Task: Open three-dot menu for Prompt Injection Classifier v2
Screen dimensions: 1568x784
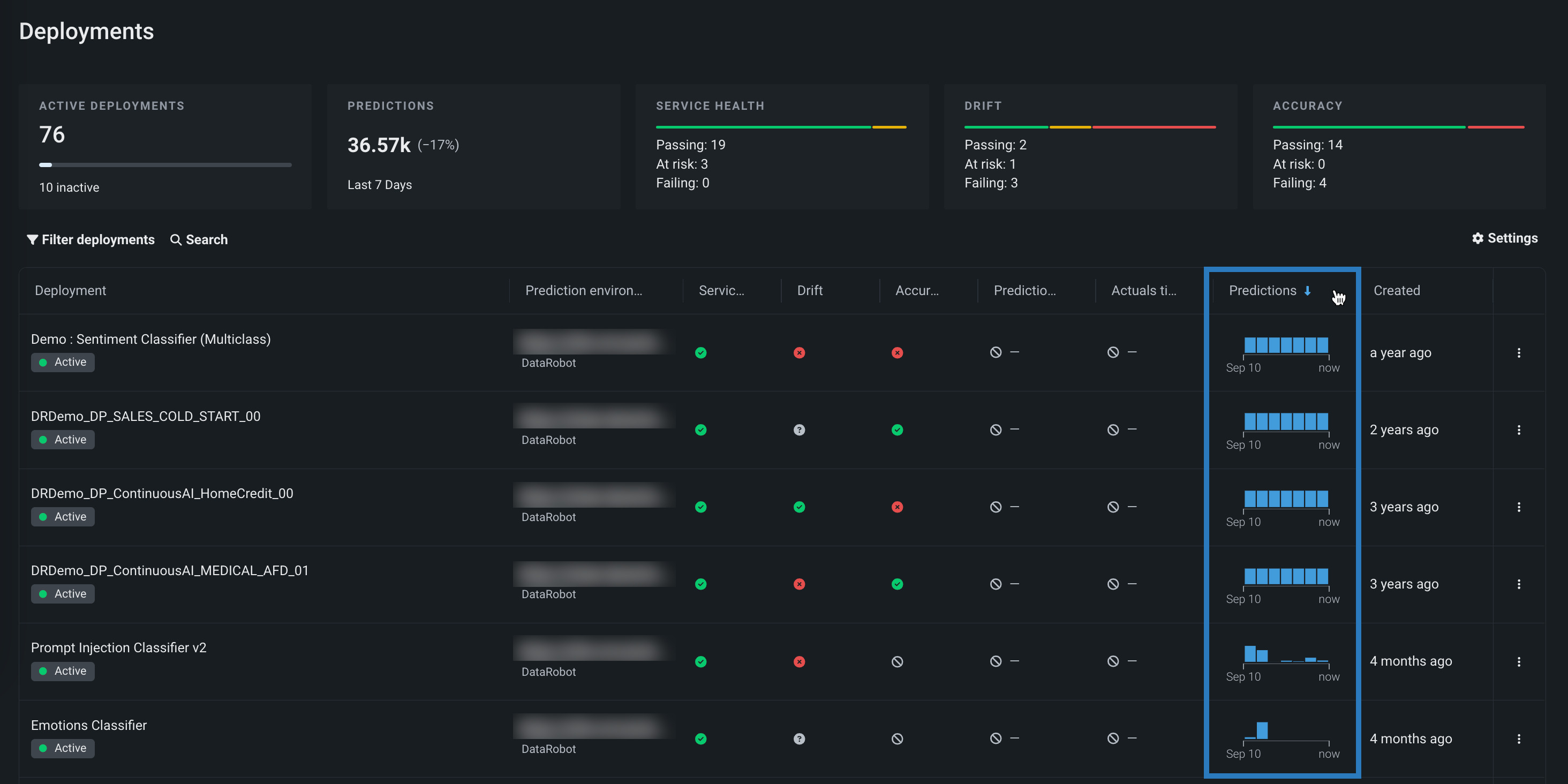Action: [x=1519, y=662]
